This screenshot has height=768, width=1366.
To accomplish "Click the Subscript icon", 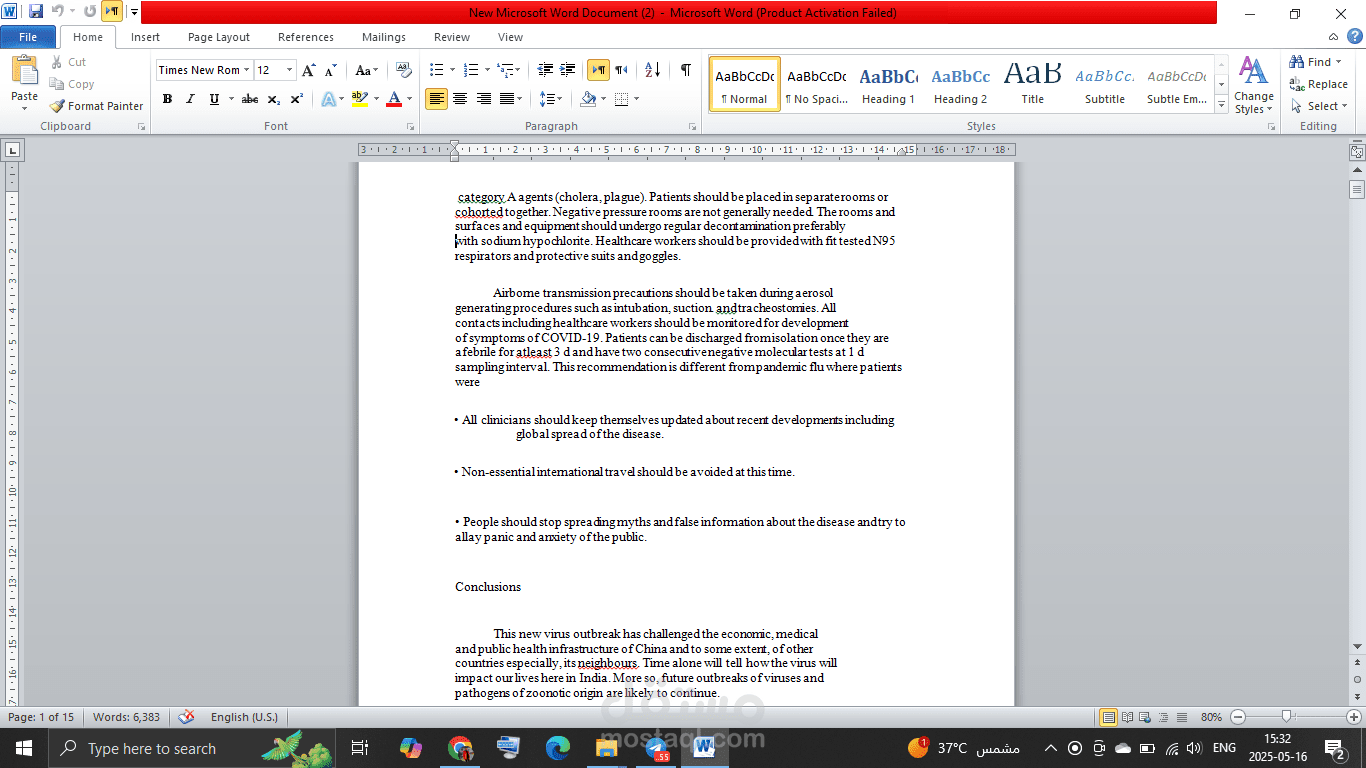I will pos(273,99).
